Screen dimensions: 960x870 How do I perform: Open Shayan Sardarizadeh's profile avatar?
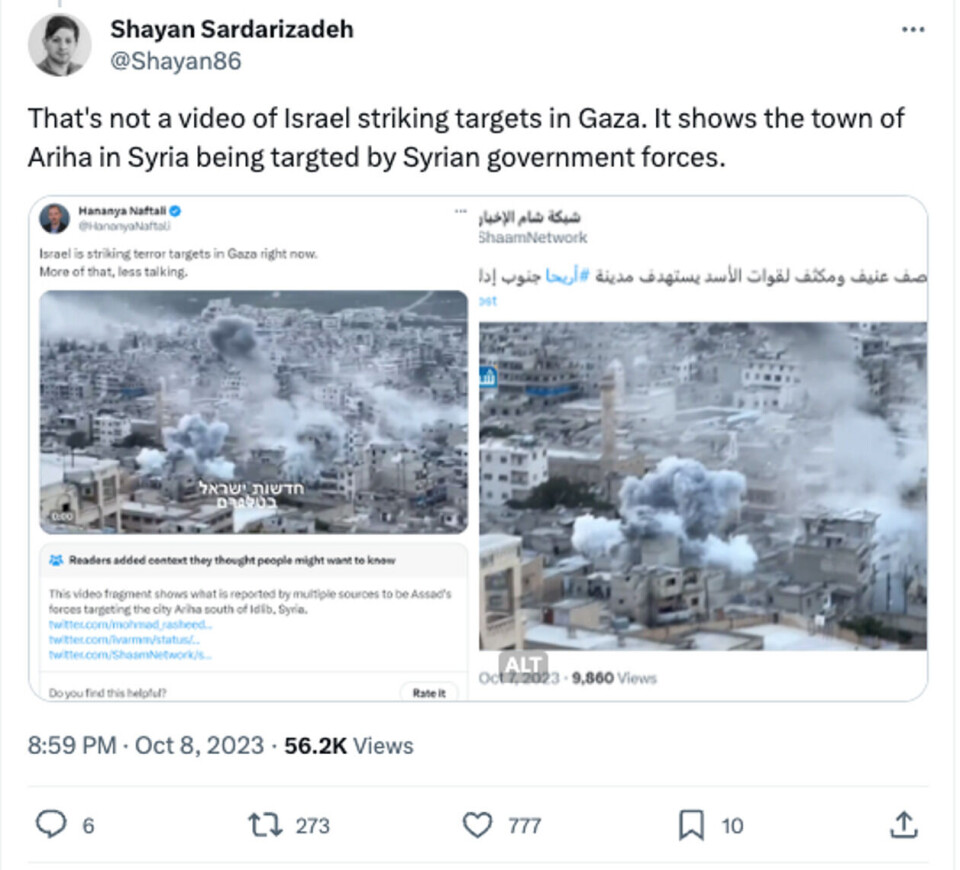[59, 45]
